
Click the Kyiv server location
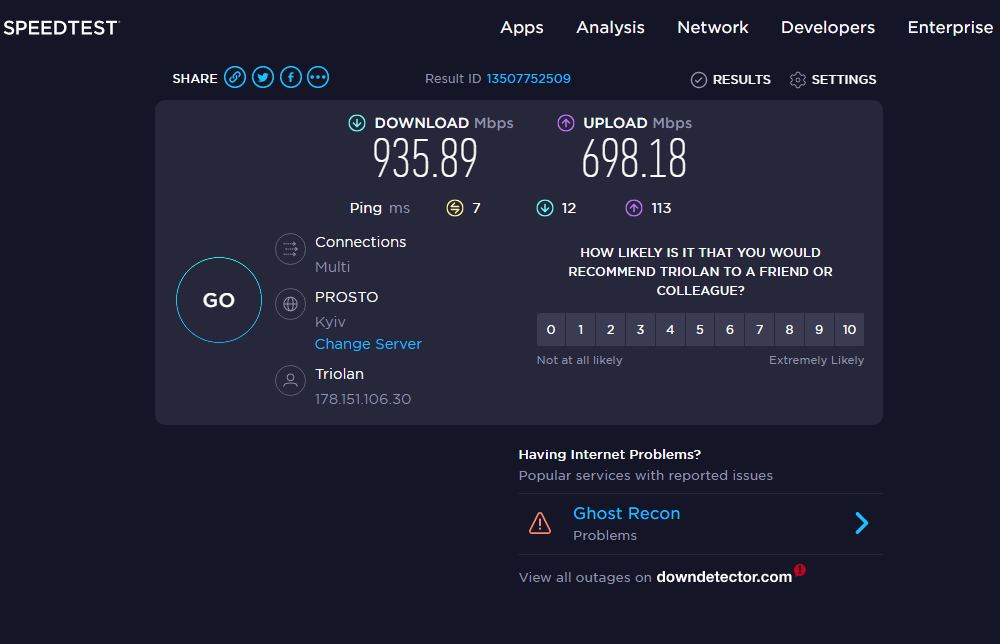click(x=330, y=322)
